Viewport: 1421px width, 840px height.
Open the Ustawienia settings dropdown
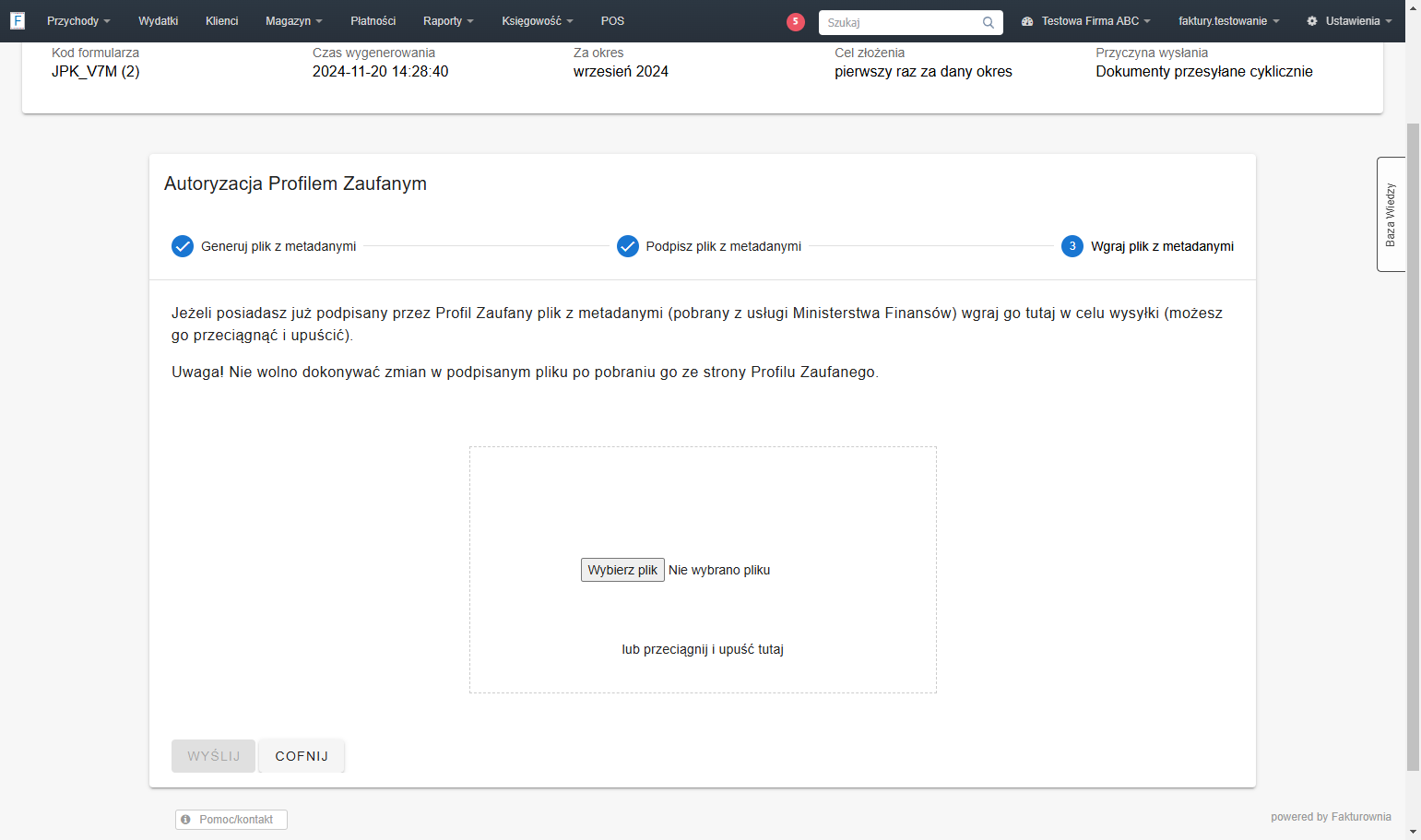(1349, 21)
